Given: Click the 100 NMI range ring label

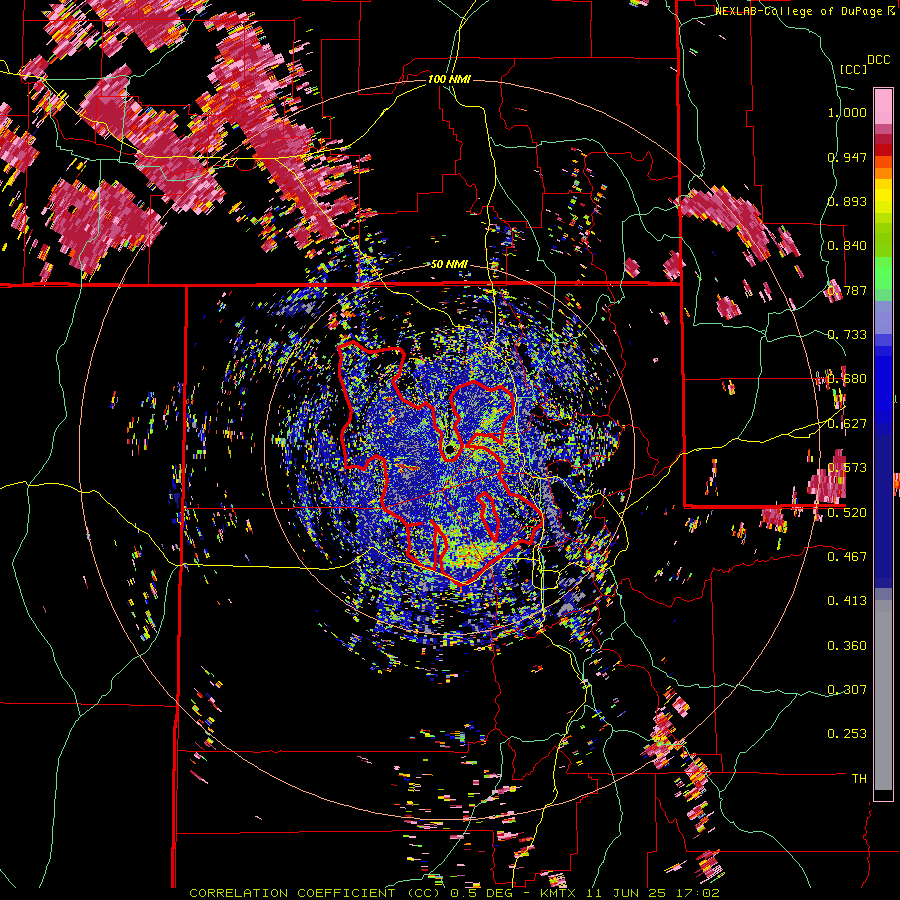Looking at the screenshot, I should click(449, 79).
